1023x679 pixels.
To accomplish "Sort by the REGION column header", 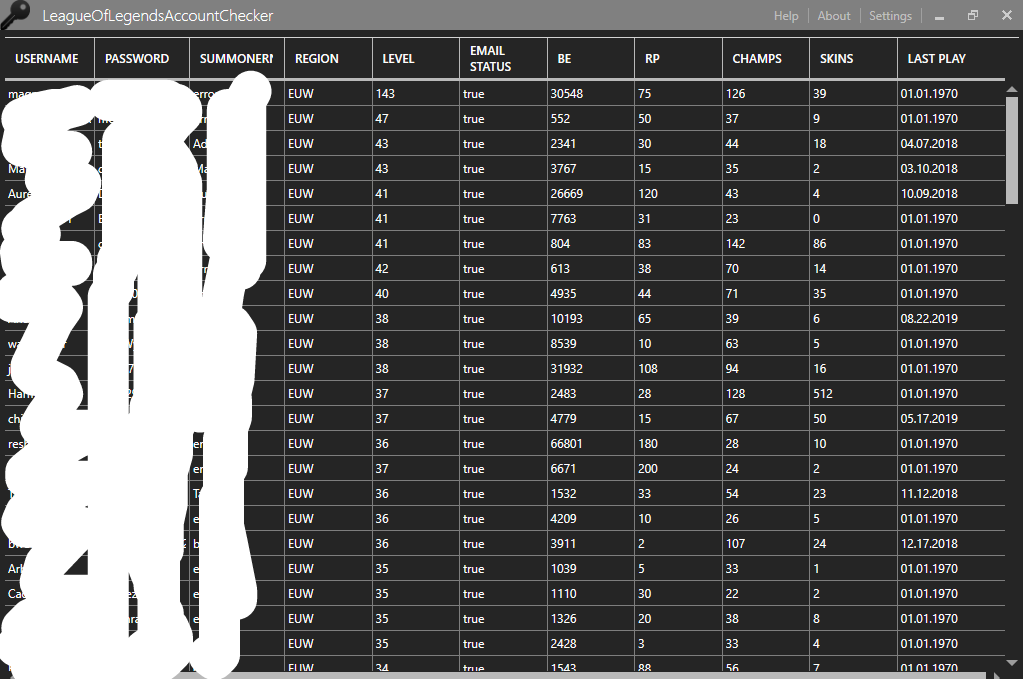I will click(329, 59).
